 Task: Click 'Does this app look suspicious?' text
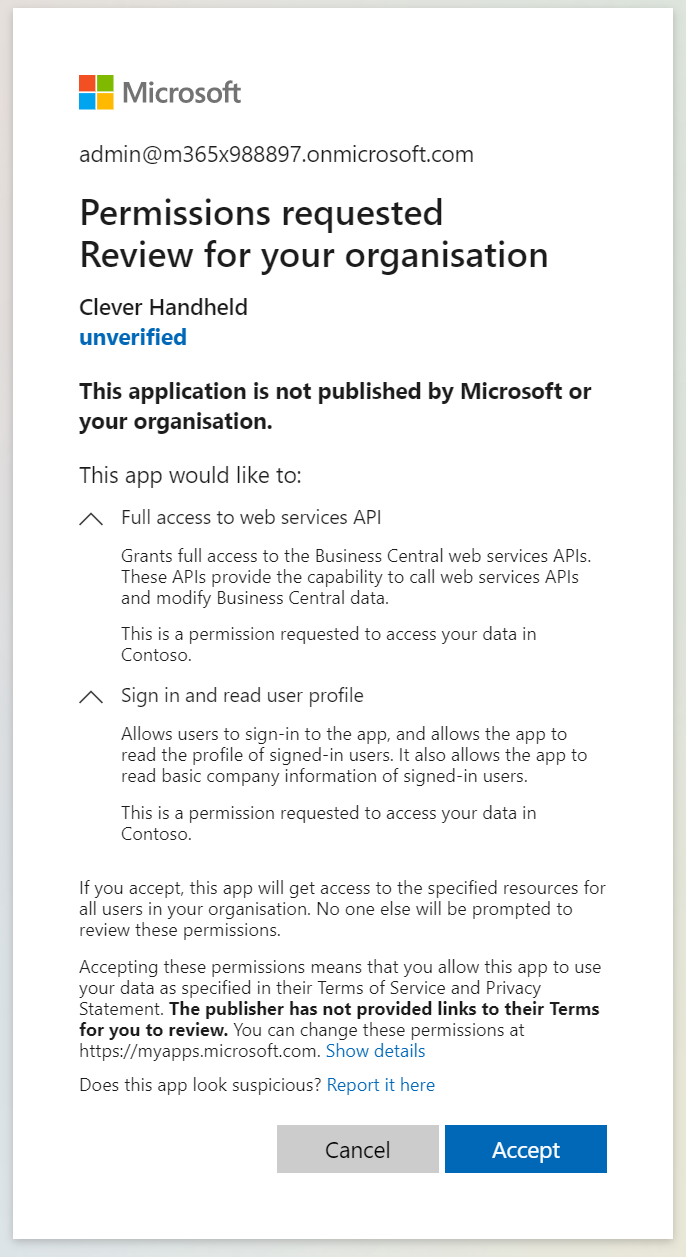tap(200, 1085)
